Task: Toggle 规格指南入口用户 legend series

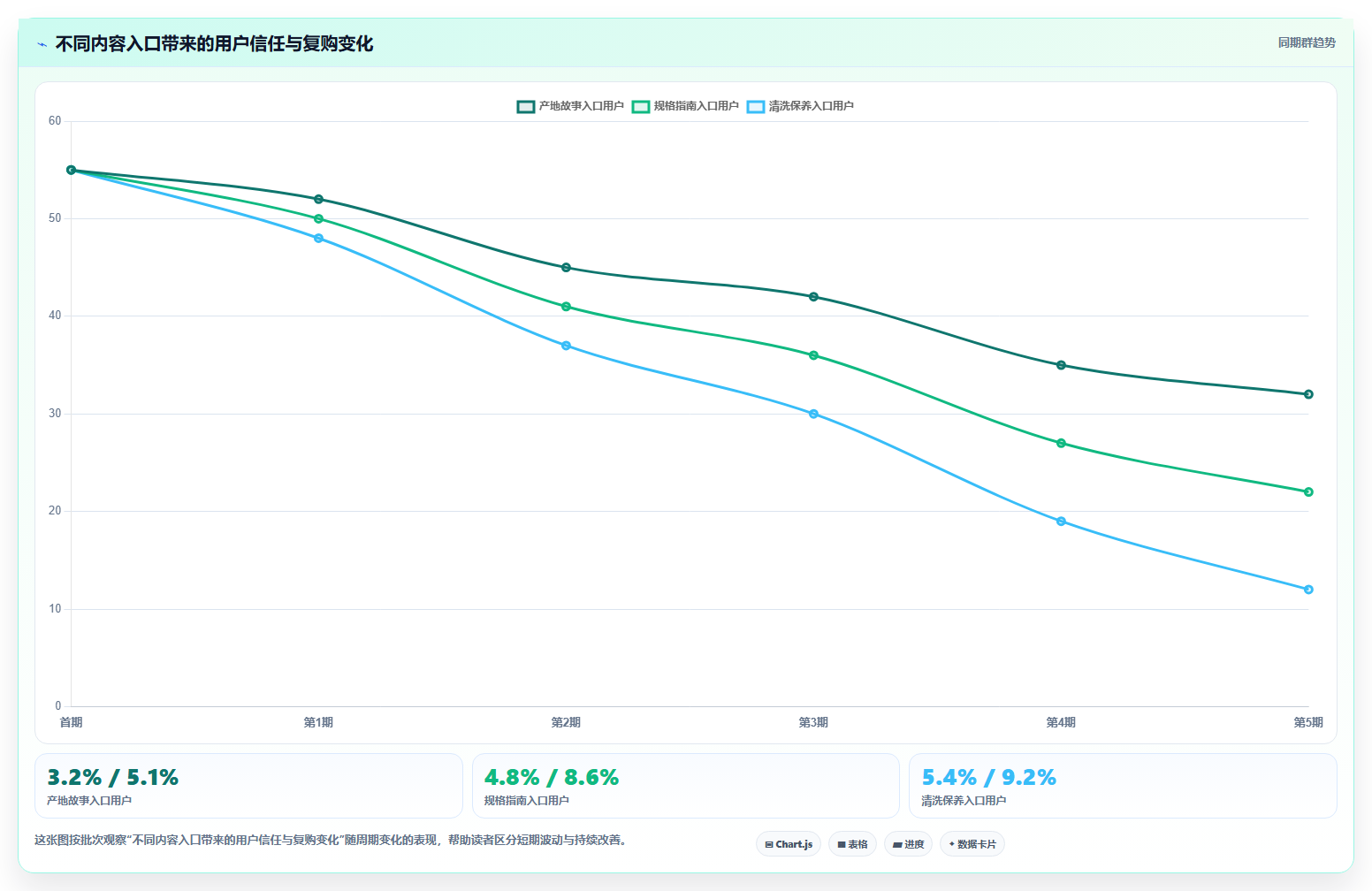Action: tap(685, 106)
